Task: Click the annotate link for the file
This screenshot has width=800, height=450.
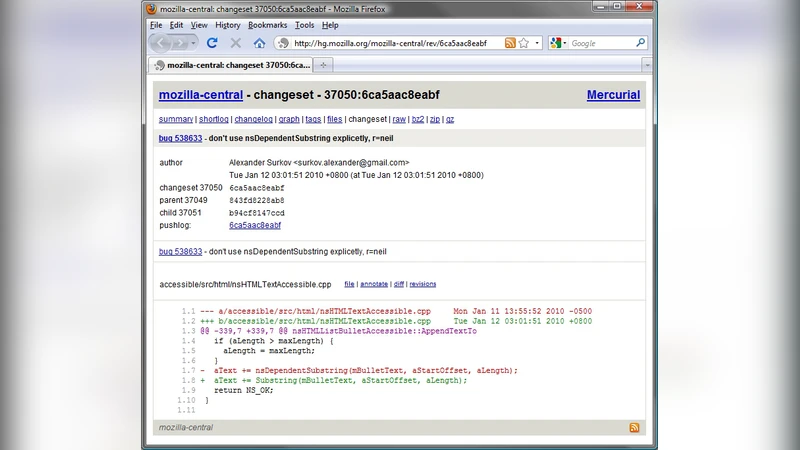Action: pyautogui.click(x=373, y=284)
